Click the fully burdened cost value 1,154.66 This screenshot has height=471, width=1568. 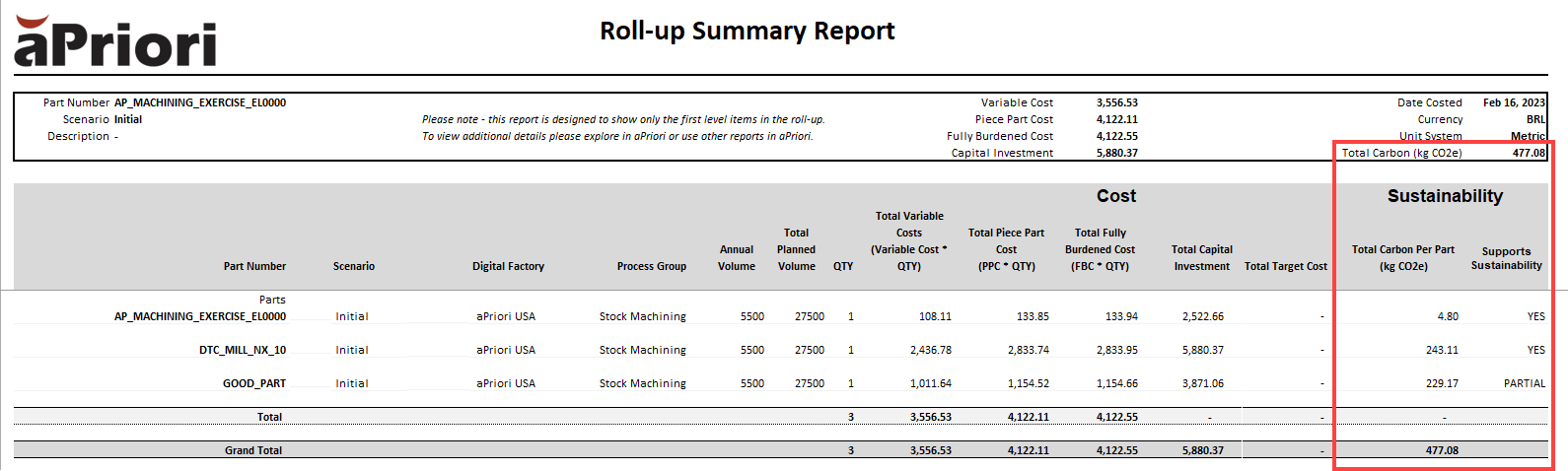coord(1117,383)
